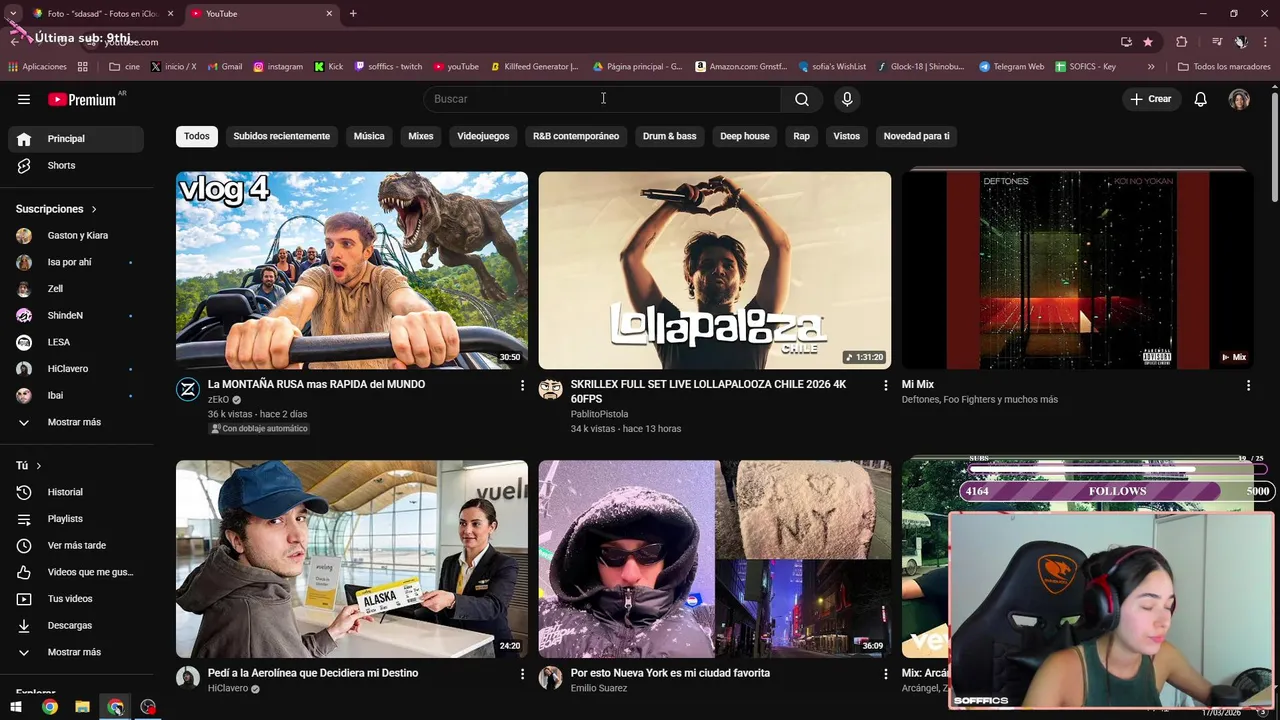This screenshot has width=1280, height=720.
Task: Focus the Buscar search field
Action: coord(602,99)
